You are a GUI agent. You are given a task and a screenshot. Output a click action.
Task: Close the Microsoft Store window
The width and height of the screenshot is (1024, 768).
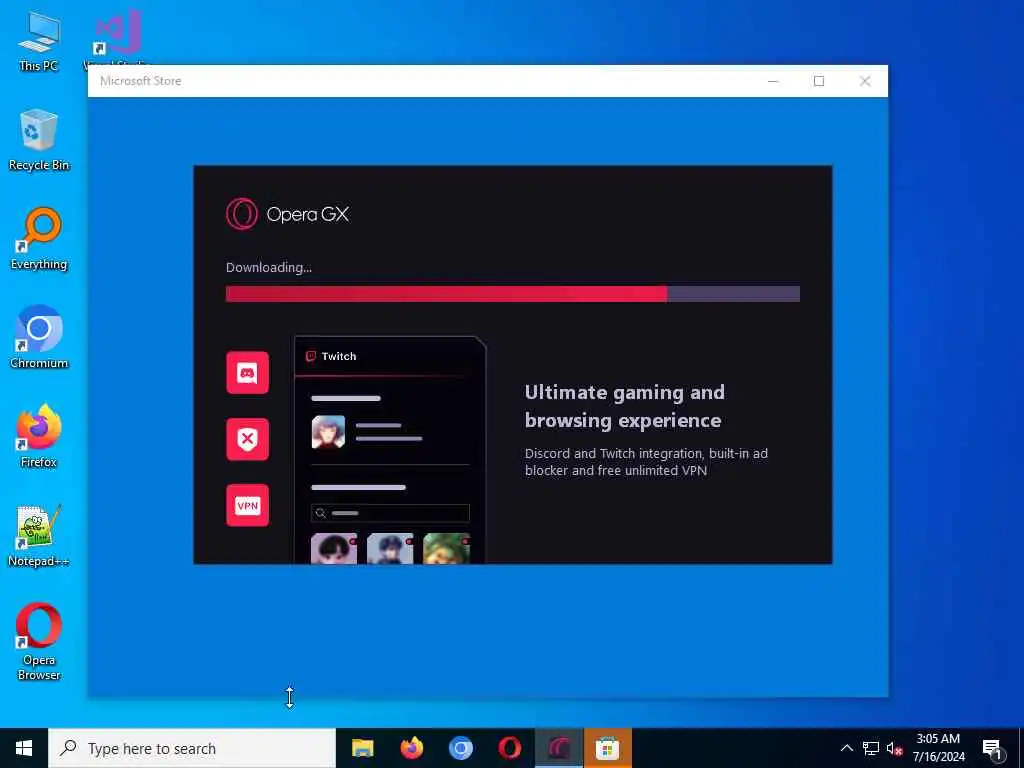(865, 81)
